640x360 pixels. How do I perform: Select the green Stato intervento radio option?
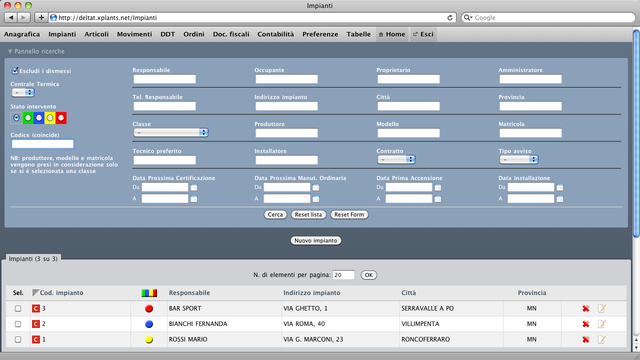(x=28, y=118)
